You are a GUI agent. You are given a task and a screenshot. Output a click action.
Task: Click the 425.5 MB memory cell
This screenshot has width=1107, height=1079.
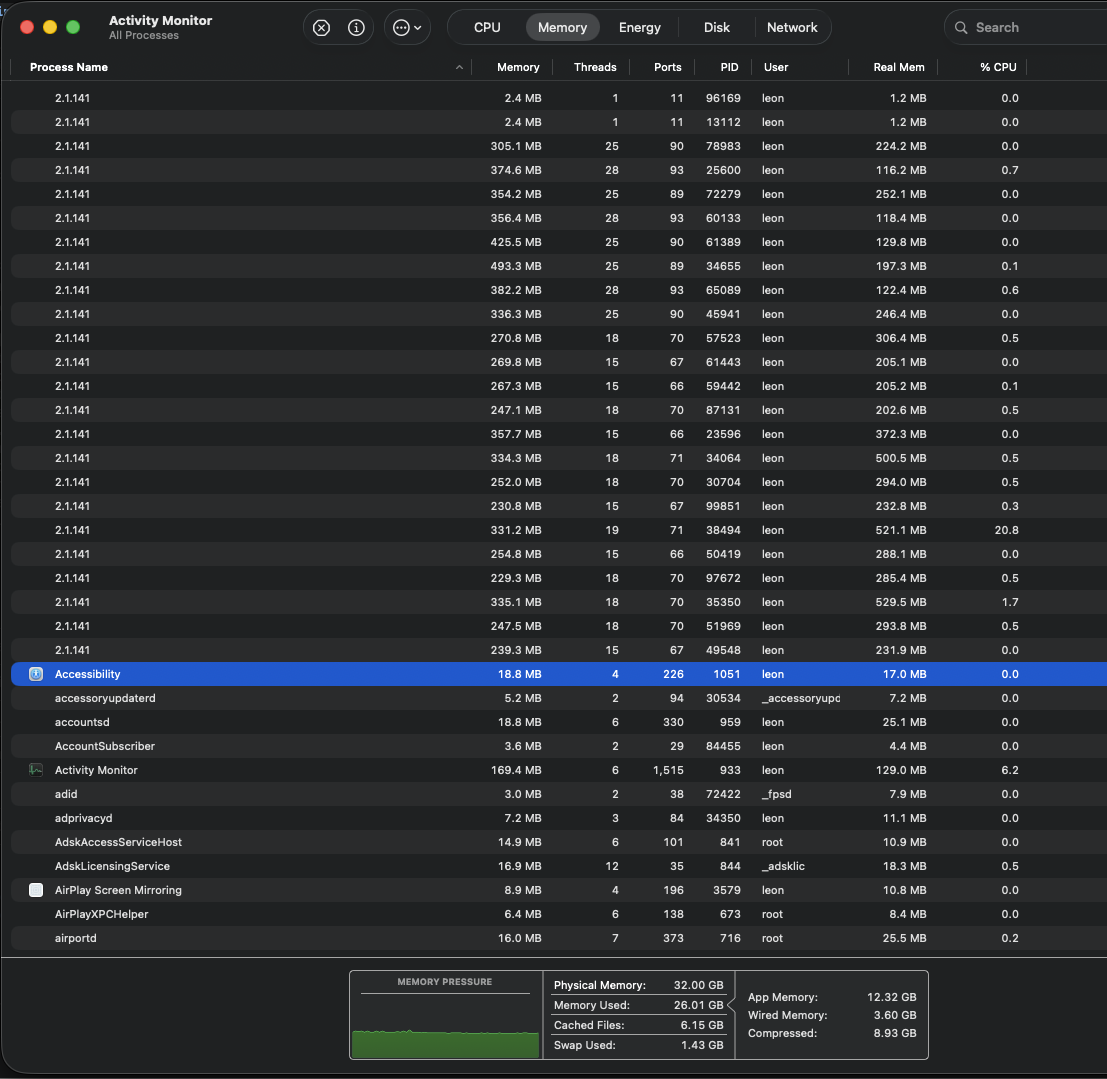[516, 242]
